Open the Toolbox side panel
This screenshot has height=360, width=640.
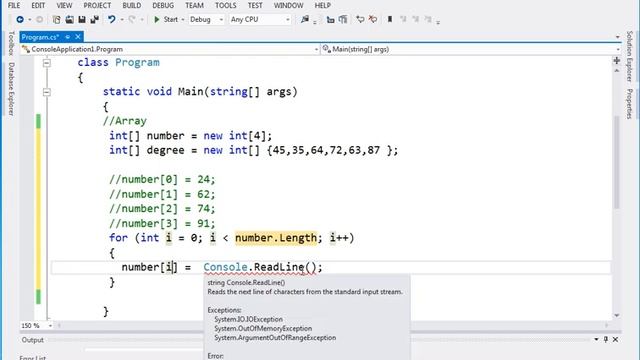pyautogui.click(x=11, y=43)
